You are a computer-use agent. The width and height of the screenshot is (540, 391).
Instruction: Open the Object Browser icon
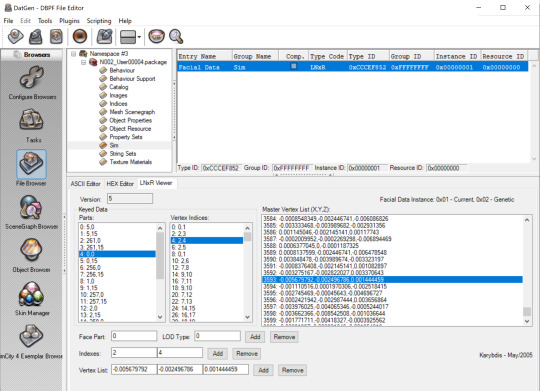point(31,250)
